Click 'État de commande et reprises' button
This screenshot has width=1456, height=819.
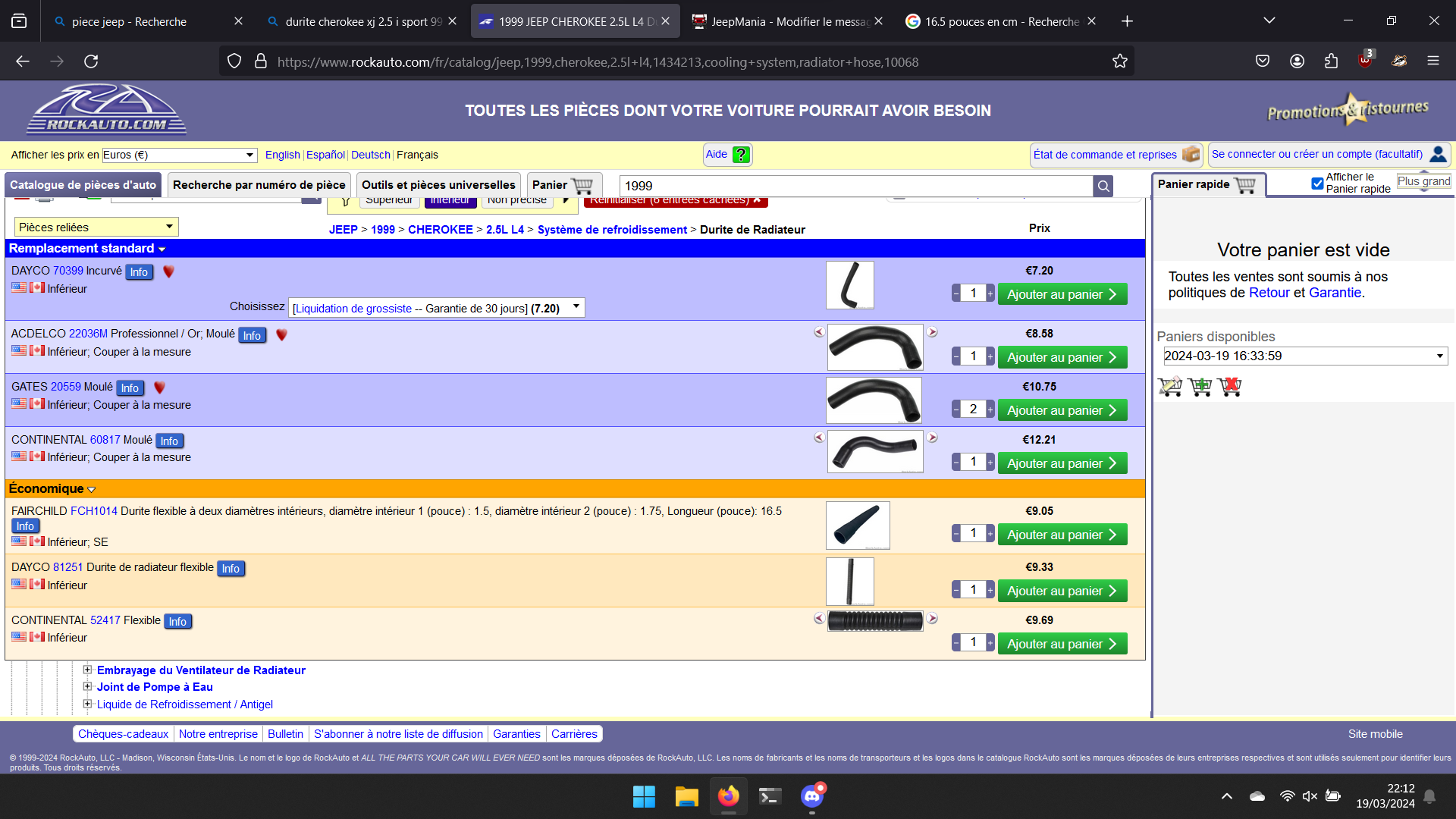click(1116, 155)
